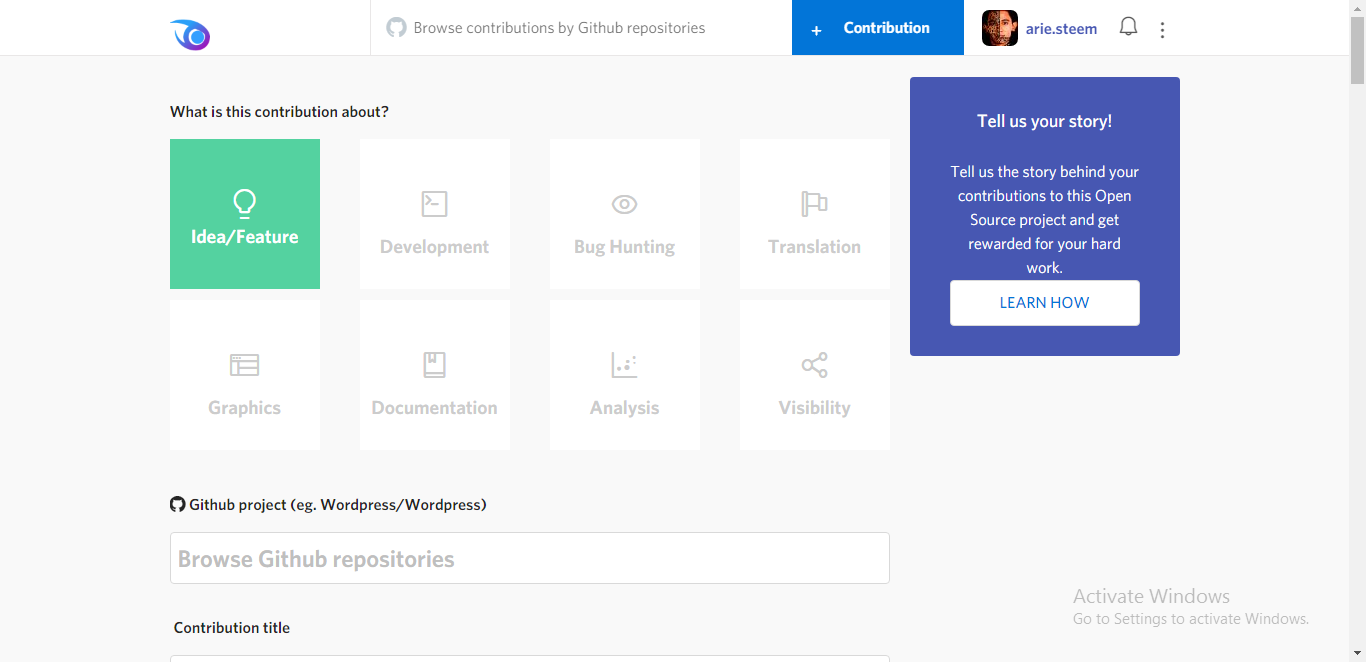
Task: Click the top Github repositories search box
Action: pyautogui.click(x=581, y=28)
